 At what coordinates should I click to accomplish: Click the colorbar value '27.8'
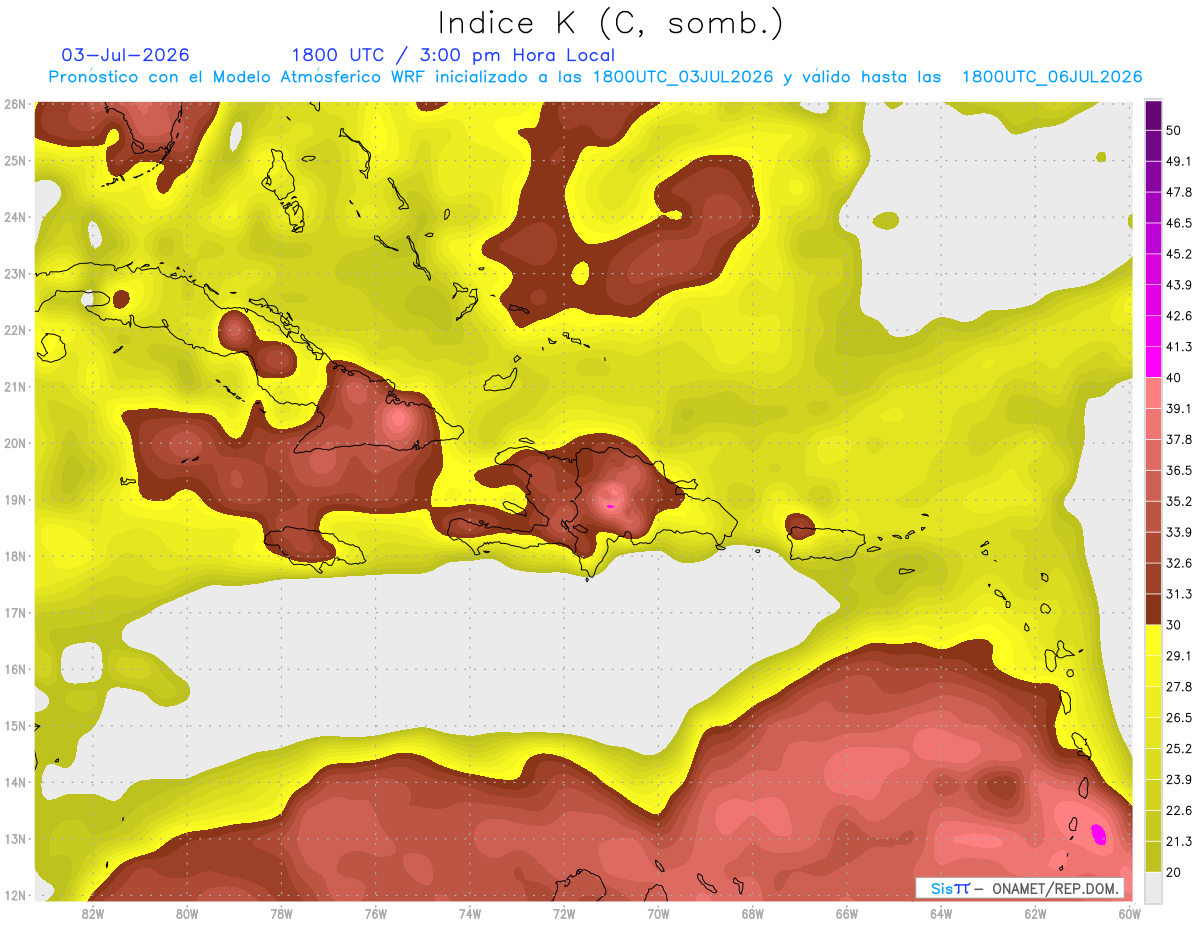[x=1178, y=687]
